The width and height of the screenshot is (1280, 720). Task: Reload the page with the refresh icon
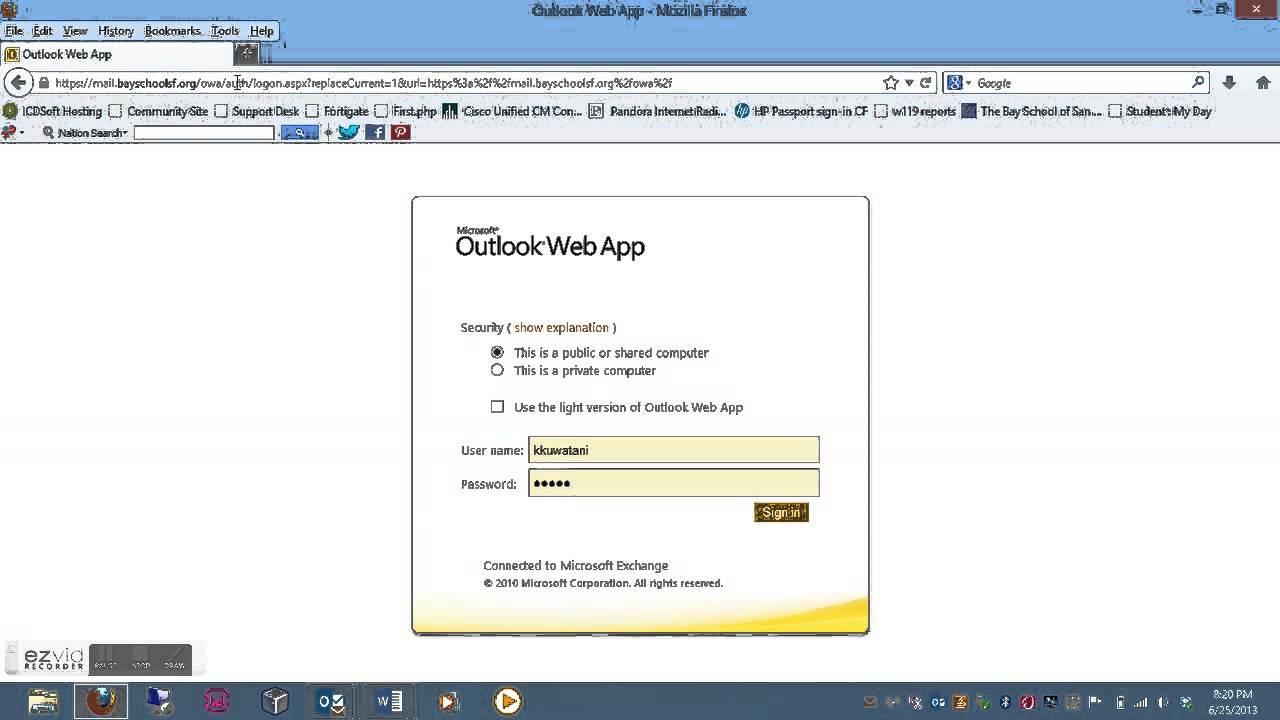pyautogui.click(x=925, y=83)
